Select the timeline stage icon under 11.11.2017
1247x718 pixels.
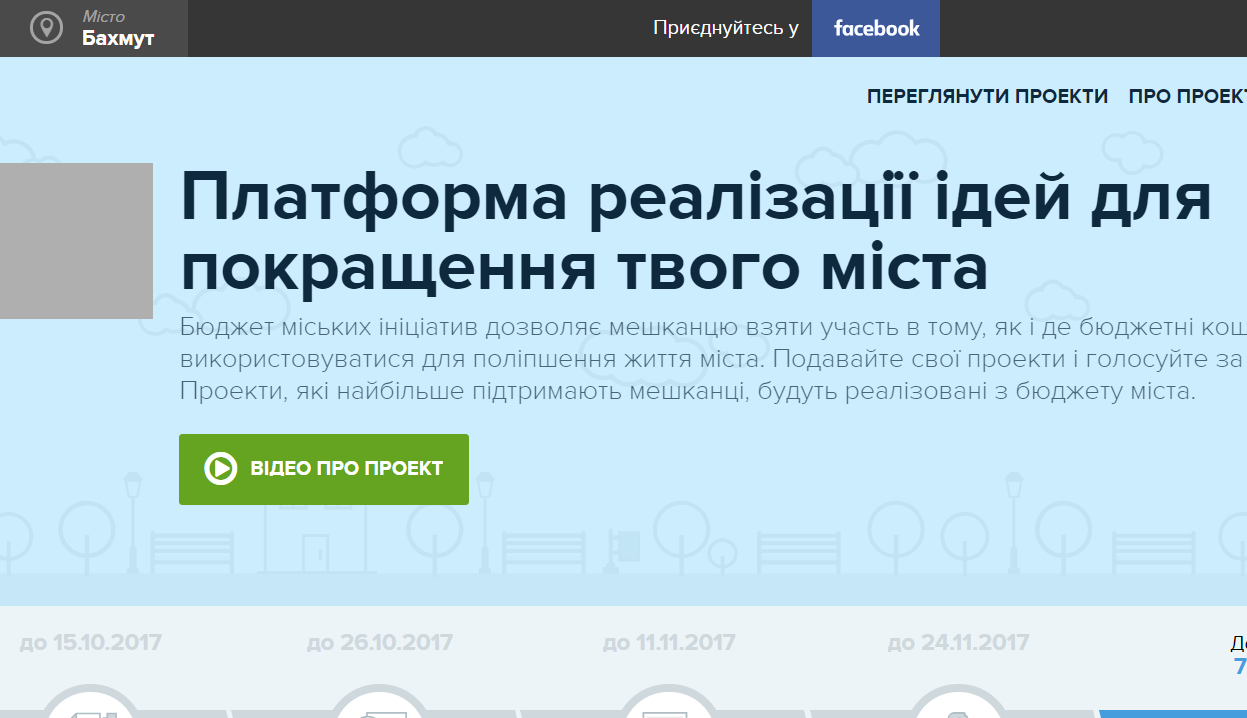point(669,707)
